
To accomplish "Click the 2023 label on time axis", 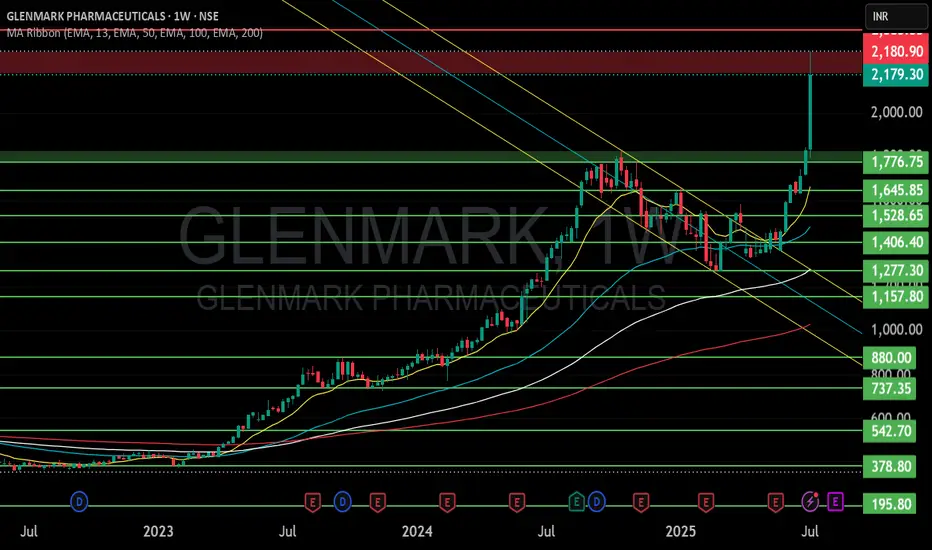I will (x=158, y=531).
